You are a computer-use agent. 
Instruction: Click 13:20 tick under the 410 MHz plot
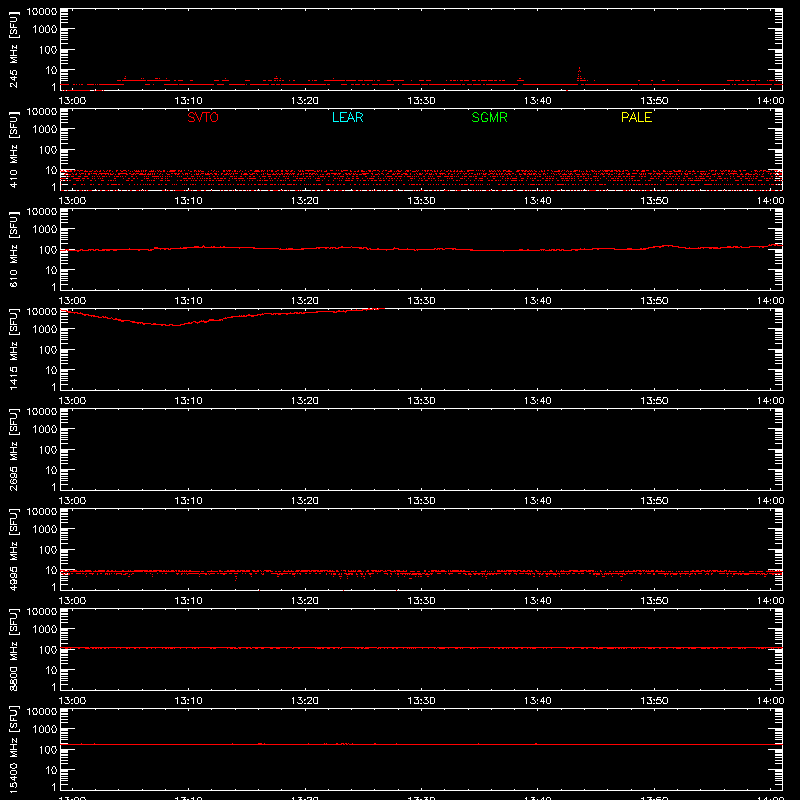[305, 201]
